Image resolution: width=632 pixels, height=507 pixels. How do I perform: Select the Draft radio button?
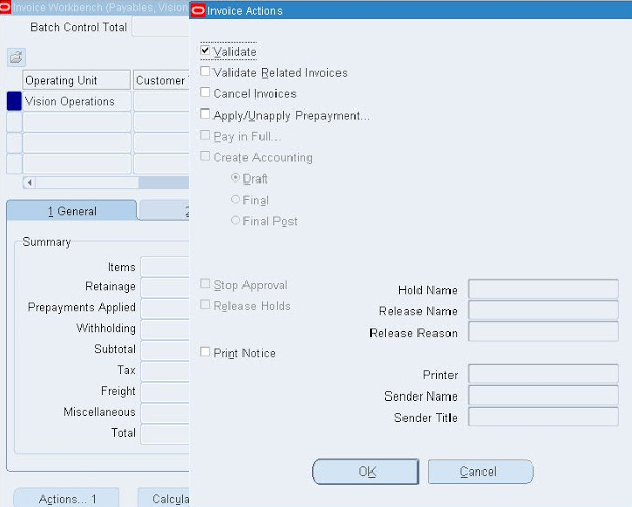coord(235,178)
